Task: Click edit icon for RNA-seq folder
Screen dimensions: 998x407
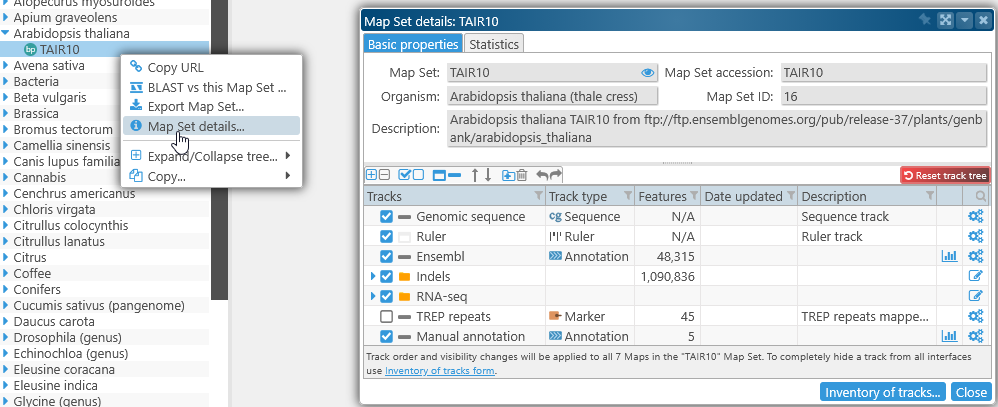Action: (976, 296)
